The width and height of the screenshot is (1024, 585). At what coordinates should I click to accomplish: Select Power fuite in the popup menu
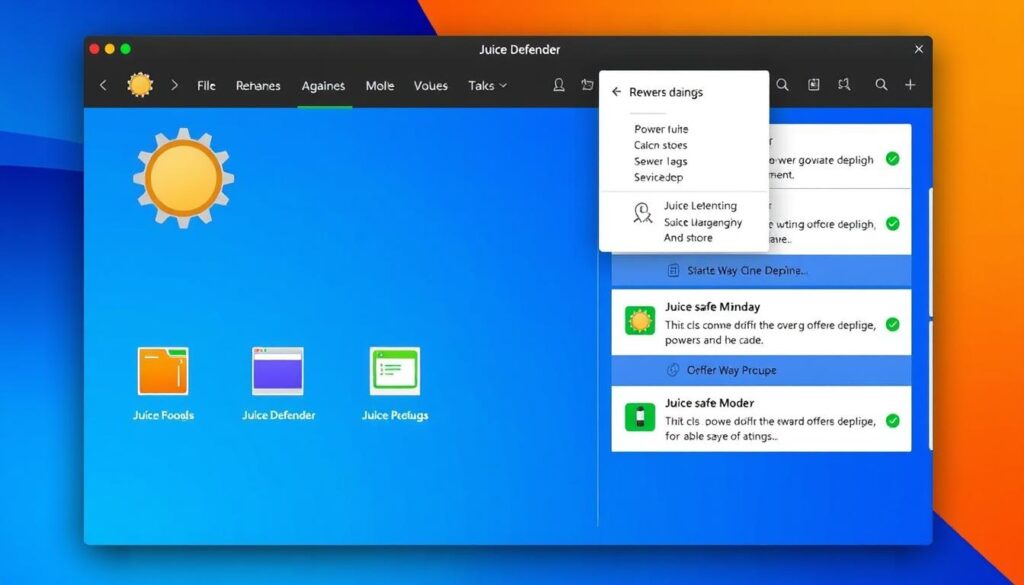tap(661, 129)
